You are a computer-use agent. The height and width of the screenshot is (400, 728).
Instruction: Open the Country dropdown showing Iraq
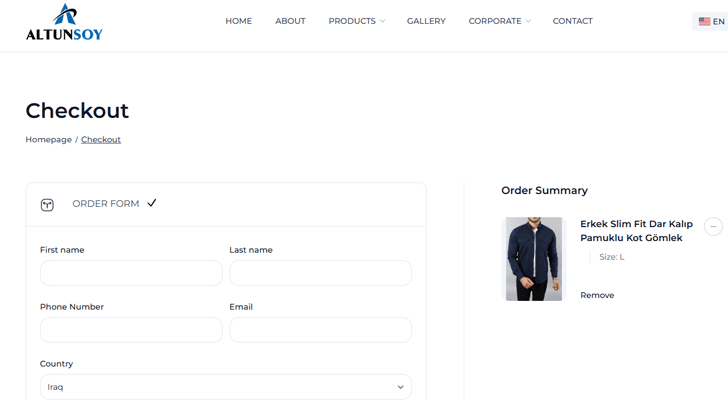[x=226, y=387]
